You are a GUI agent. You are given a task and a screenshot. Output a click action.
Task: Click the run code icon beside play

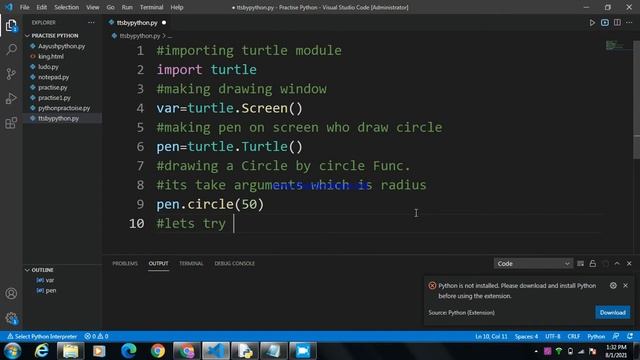tap(604, 23)
